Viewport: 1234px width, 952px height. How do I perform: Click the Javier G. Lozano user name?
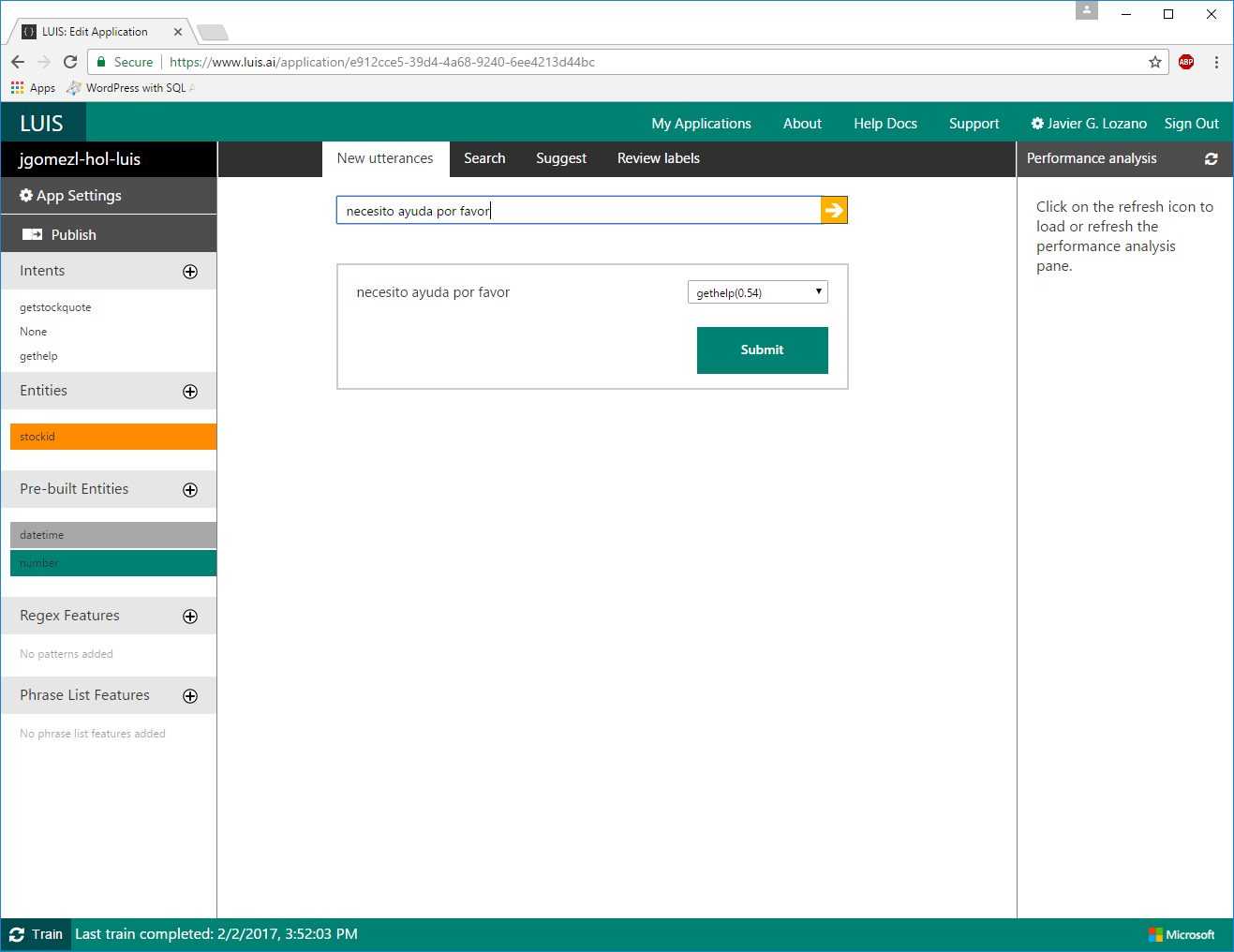[x=1097, y=124]
